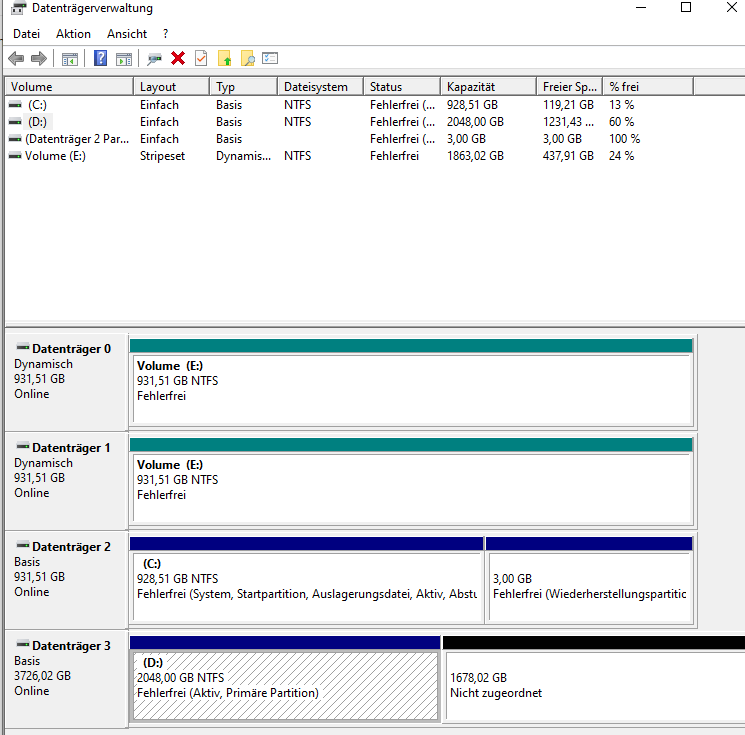Click the disk icon beside Datenträger 2
Image resolution: width=745 pixels, height=735 pixels.
click(22, 544)
